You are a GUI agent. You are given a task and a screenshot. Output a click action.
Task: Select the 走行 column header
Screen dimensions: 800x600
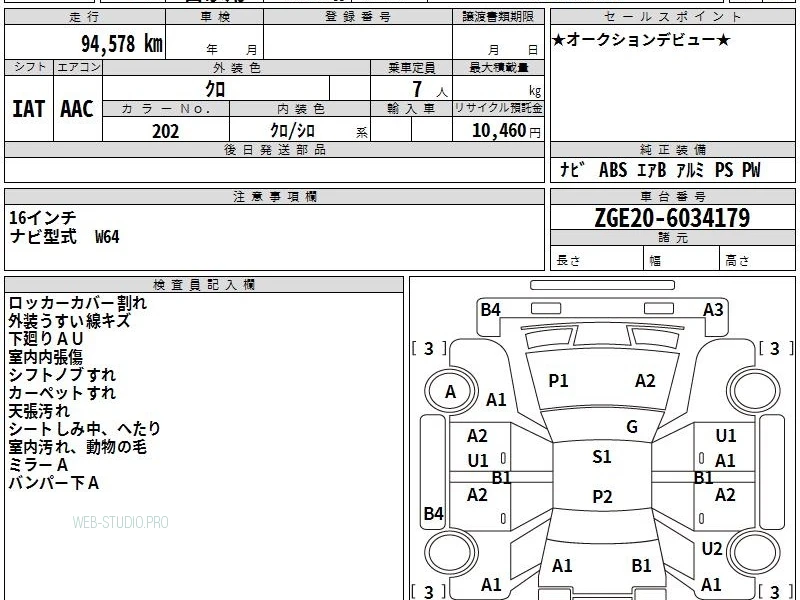click(x=85, y=17)
